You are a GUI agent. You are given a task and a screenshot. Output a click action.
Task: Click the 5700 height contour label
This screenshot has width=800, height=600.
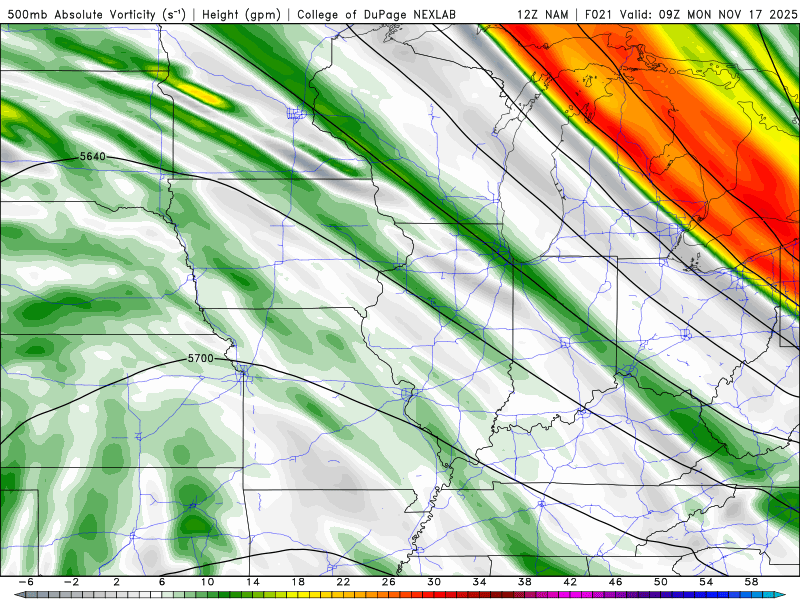coord(201,359)
